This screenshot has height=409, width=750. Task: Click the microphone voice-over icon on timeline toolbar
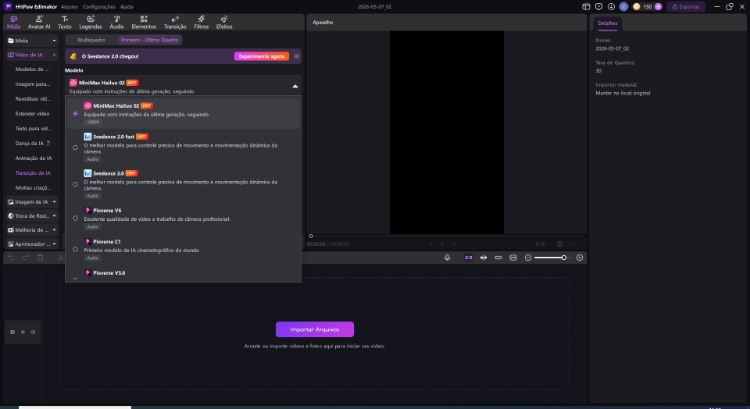447,257
